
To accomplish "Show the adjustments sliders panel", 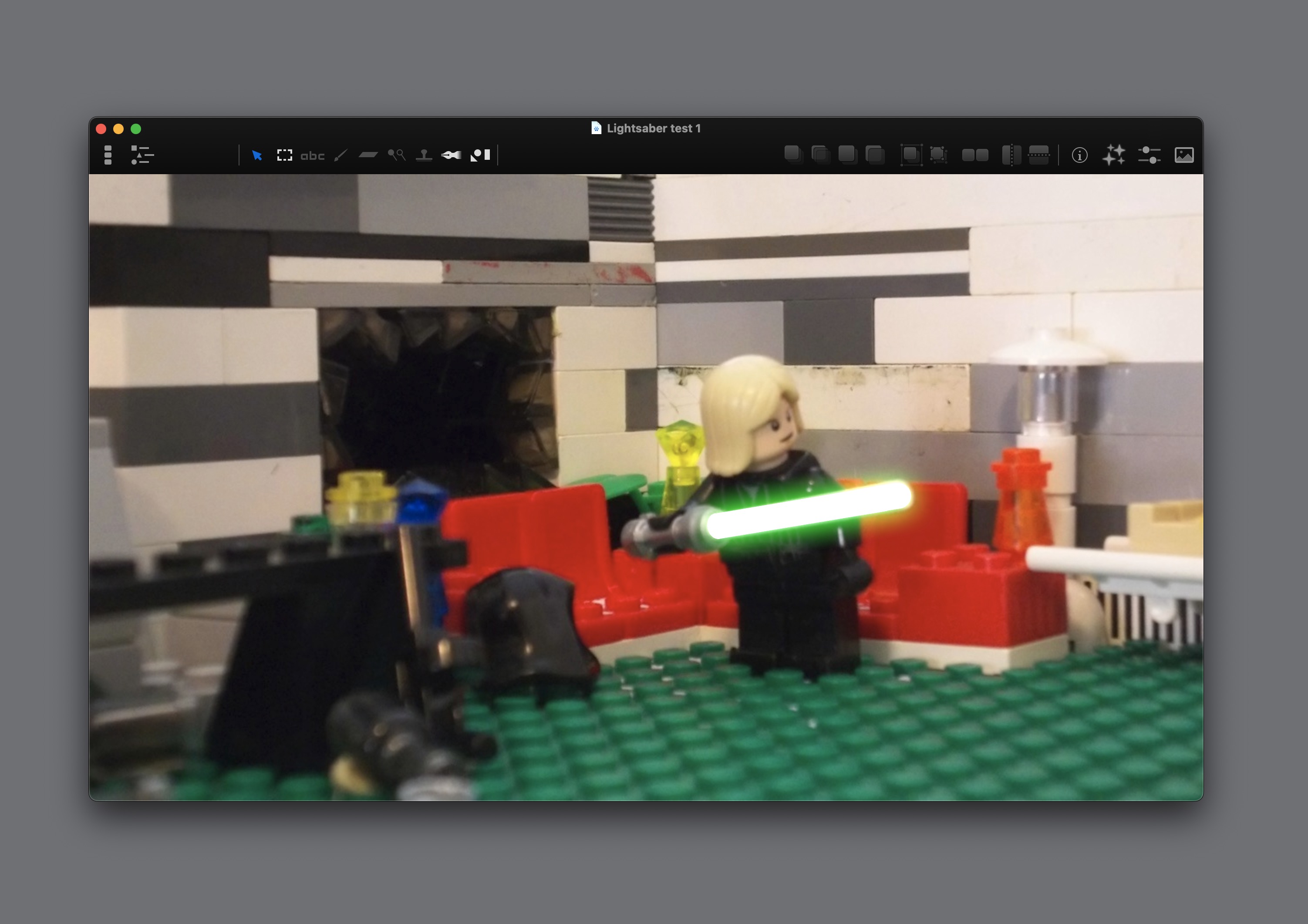I will tap(1149, 155).
